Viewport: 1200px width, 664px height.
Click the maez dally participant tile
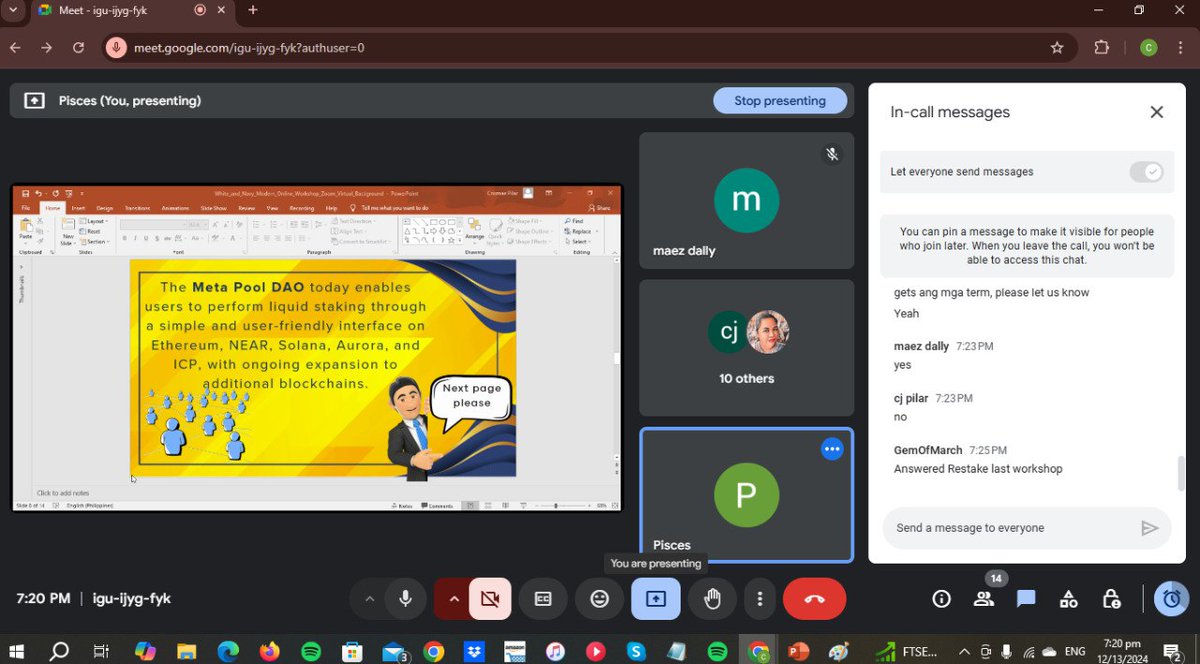(746, 200)
